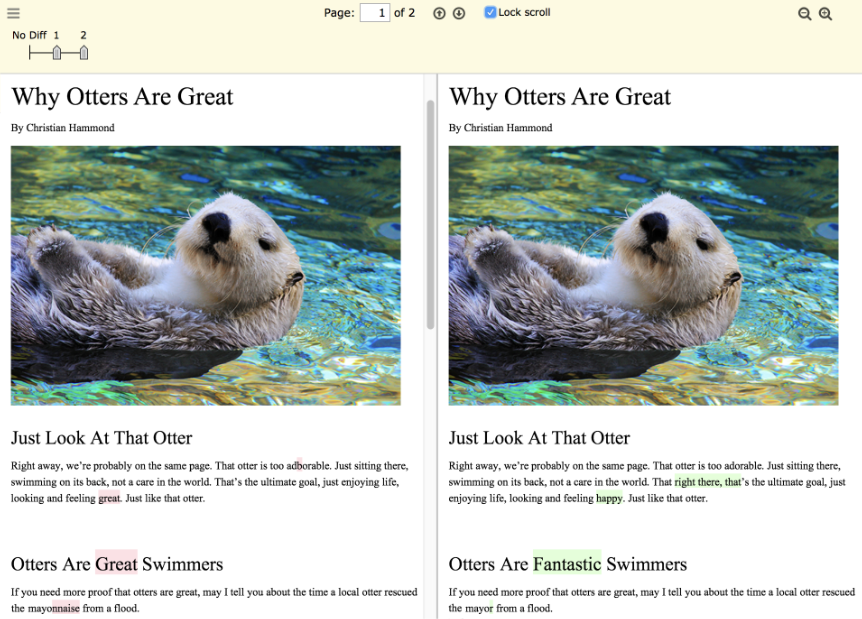Image resolution: width=862 pixels, height=619 pixels.
Task: Disable the Lock scroll checkbox
Action: (490, 13)
